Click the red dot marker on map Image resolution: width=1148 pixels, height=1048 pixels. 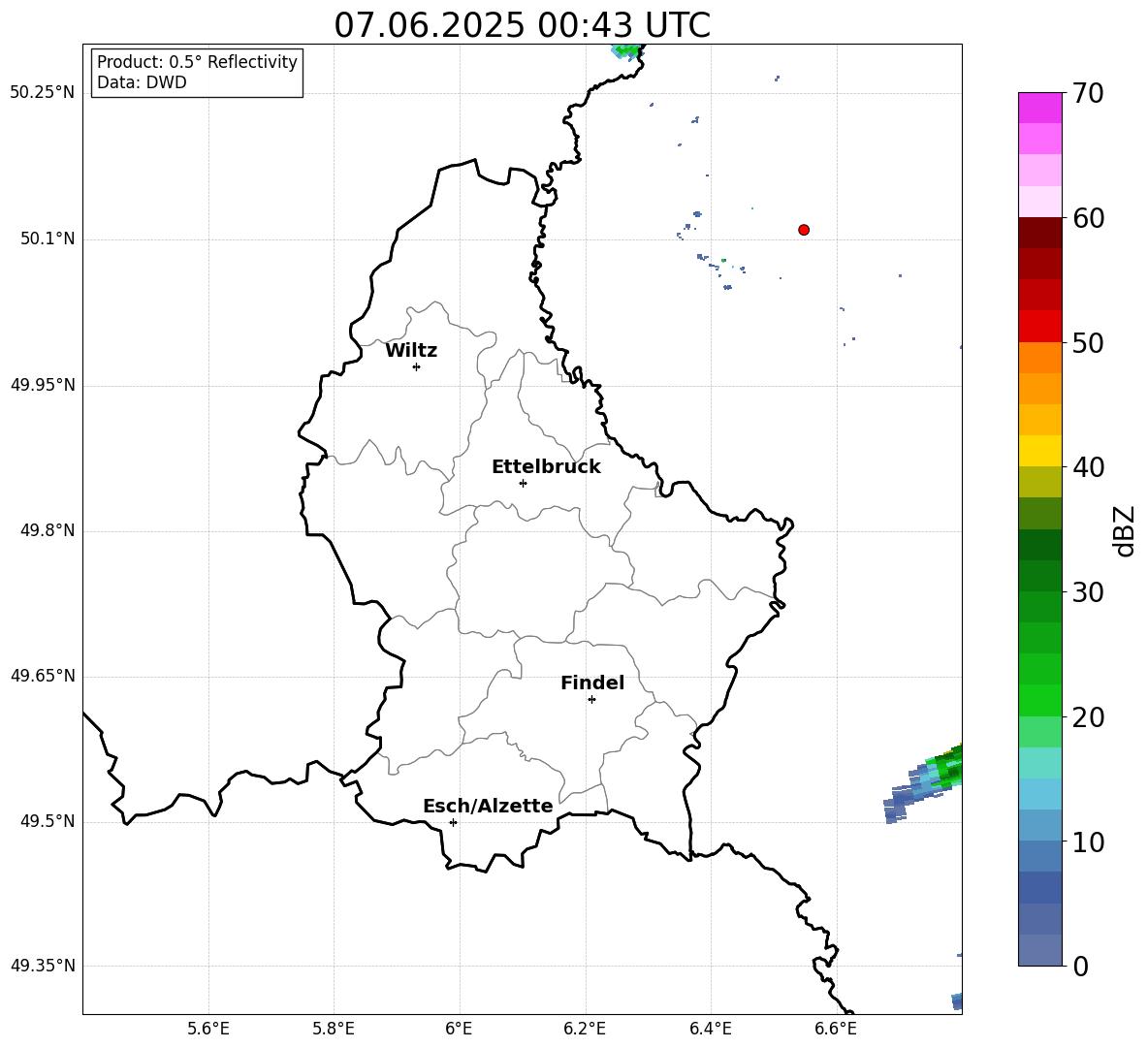803,230
